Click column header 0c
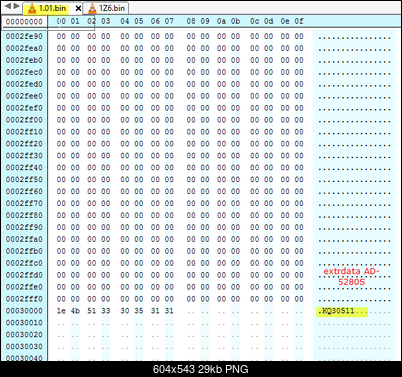402x377 pixels. pyautogui.click(x=254, y=21)
